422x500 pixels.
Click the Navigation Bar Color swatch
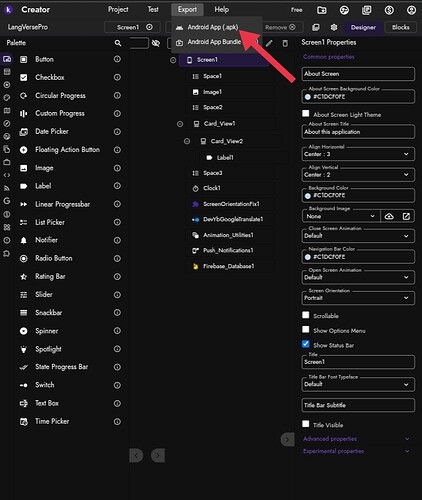[308, 257]
